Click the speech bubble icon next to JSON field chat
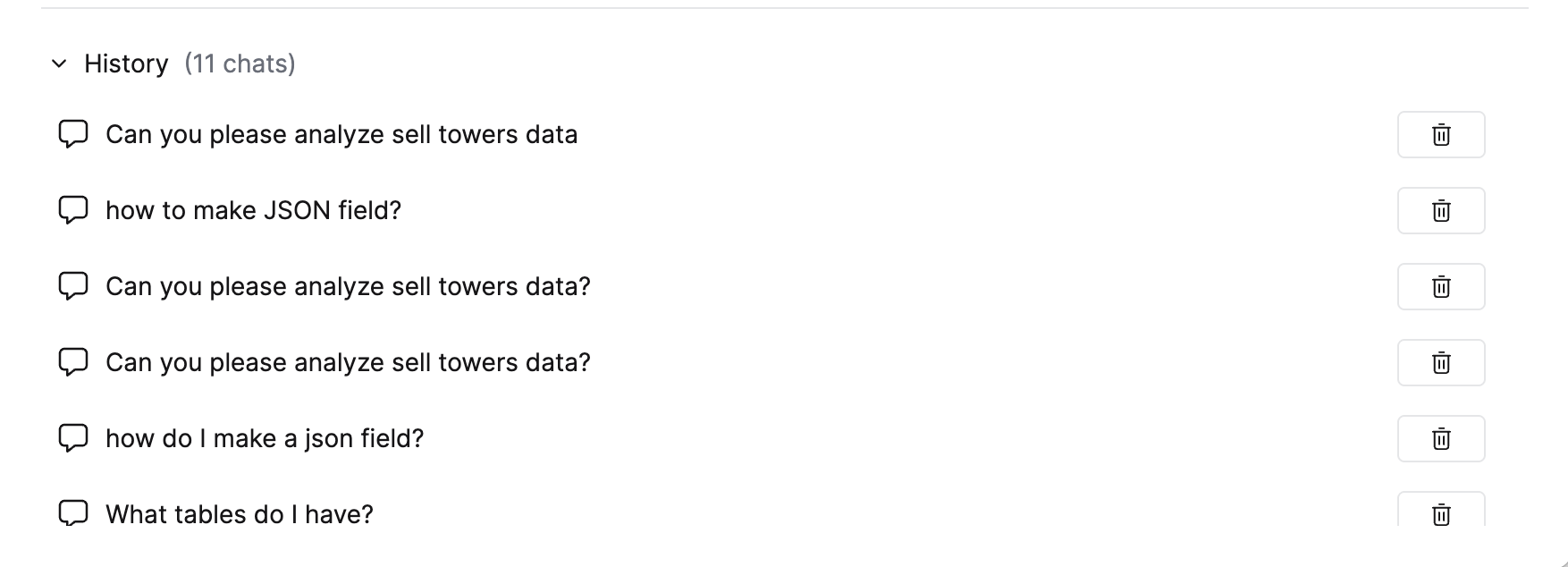Viewport: 1568px width, 567px height. (x=73, y=210)
